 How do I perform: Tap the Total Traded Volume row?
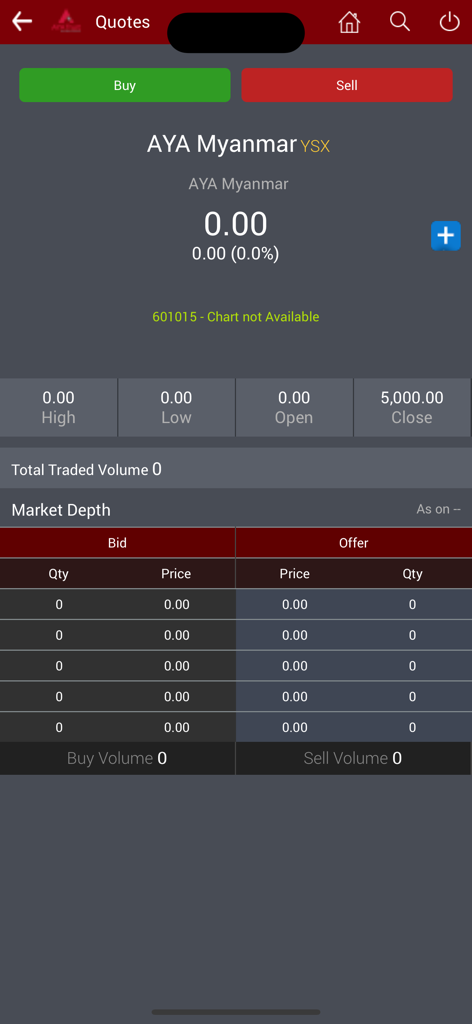pos(236,469)
